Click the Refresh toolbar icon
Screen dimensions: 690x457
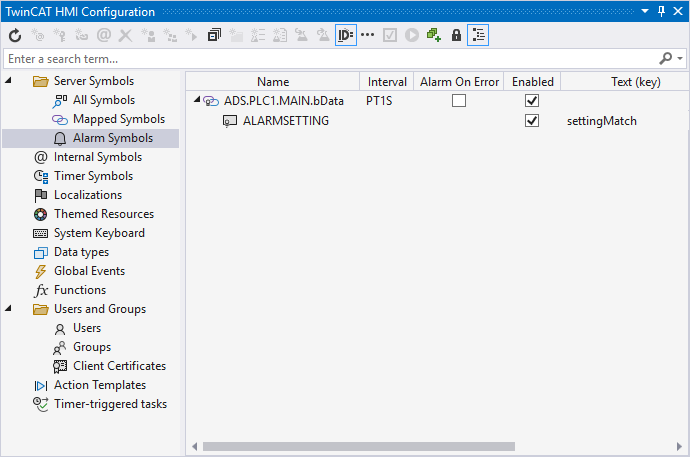point(15,35)
